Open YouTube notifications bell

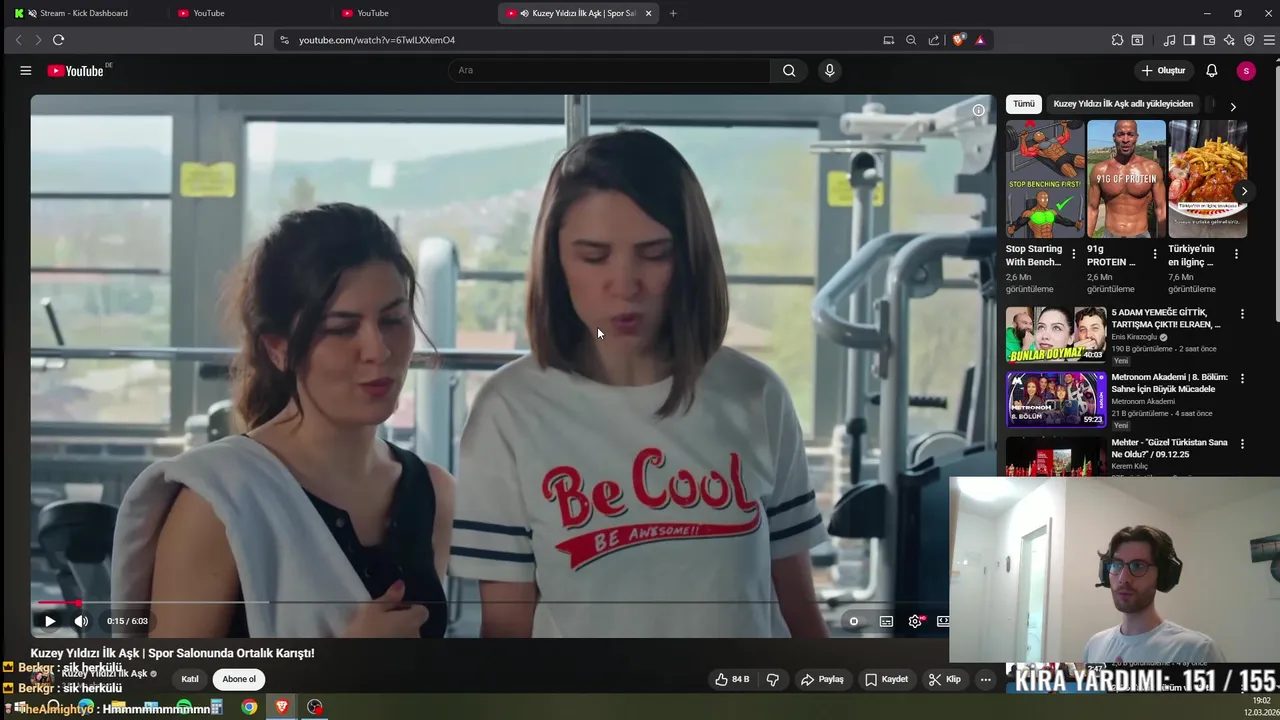[x=1211, y=70]
